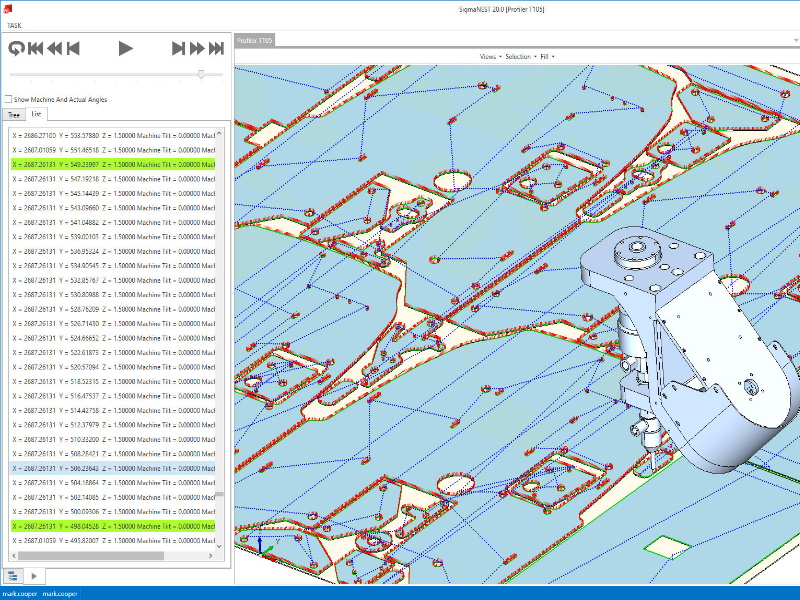Select list row Y = 524.66652
Viewport: 800px width, 600px height.
[x=113, y=338]
